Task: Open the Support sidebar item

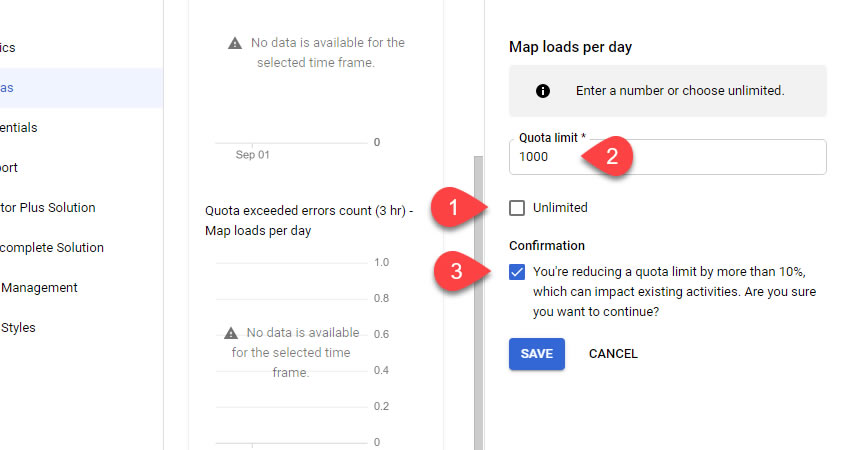Action: click(20, 168)
